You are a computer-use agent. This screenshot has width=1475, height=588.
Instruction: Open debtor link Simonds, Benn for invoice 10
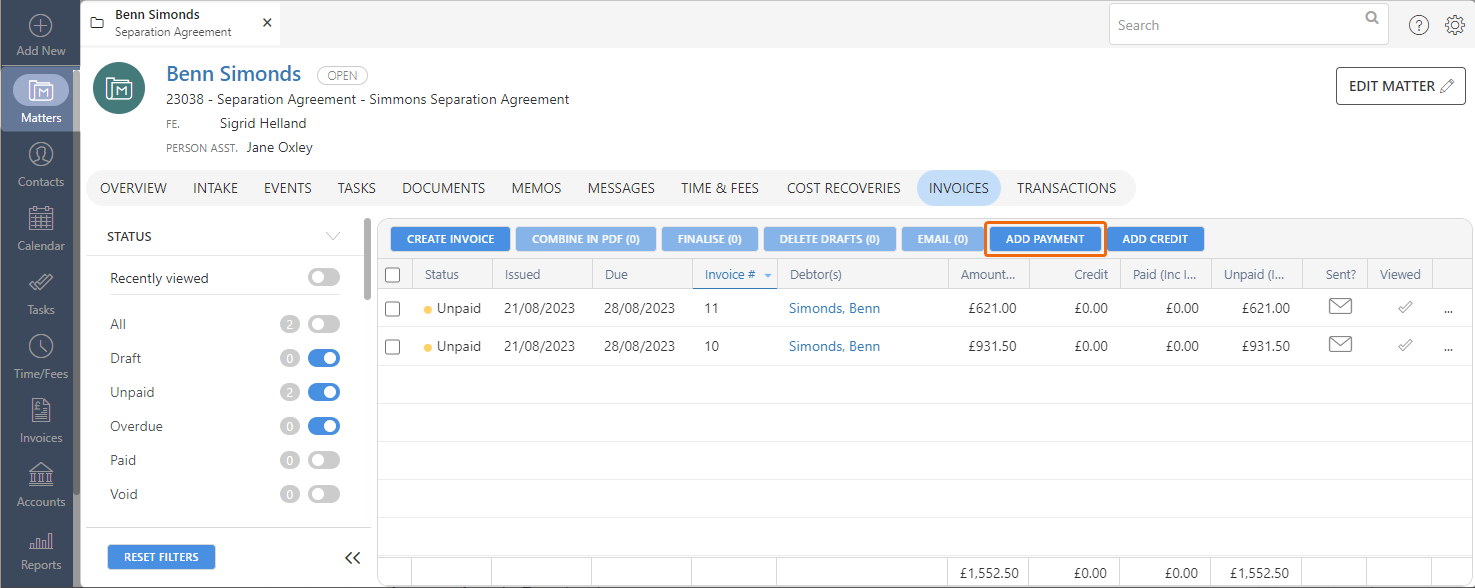tap(835, 346)
